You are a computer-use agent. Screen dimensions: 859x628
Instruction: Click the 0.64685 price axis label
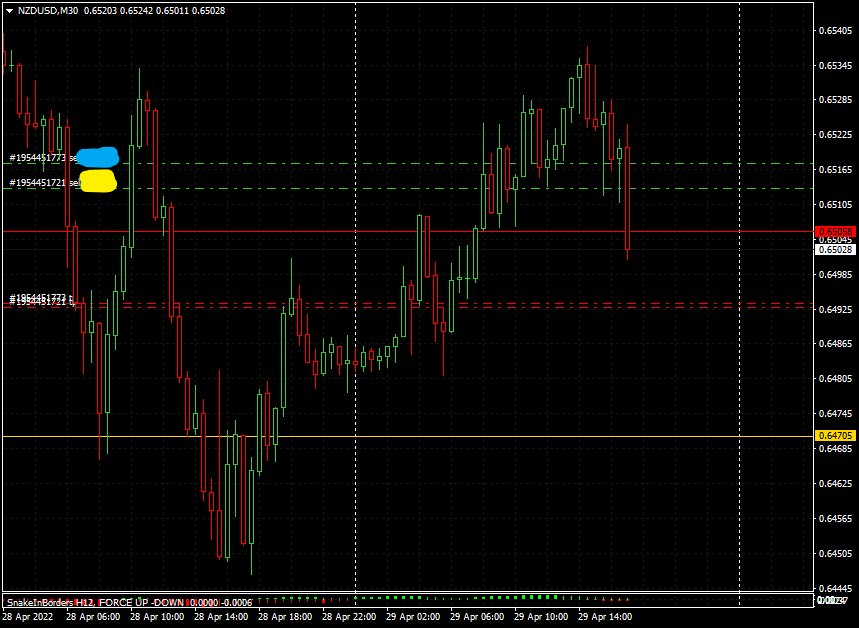(835, 449)
